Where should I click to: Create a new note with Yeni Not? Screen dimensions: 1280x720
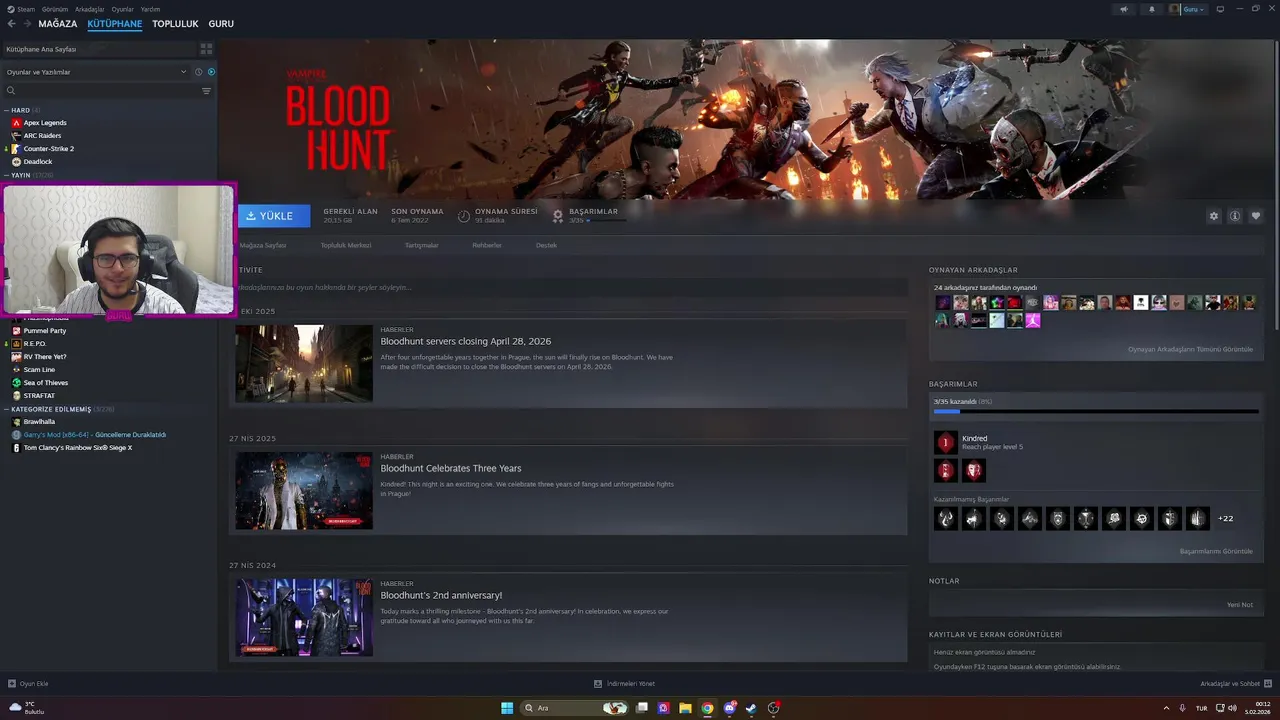[x=1240, y=605]
